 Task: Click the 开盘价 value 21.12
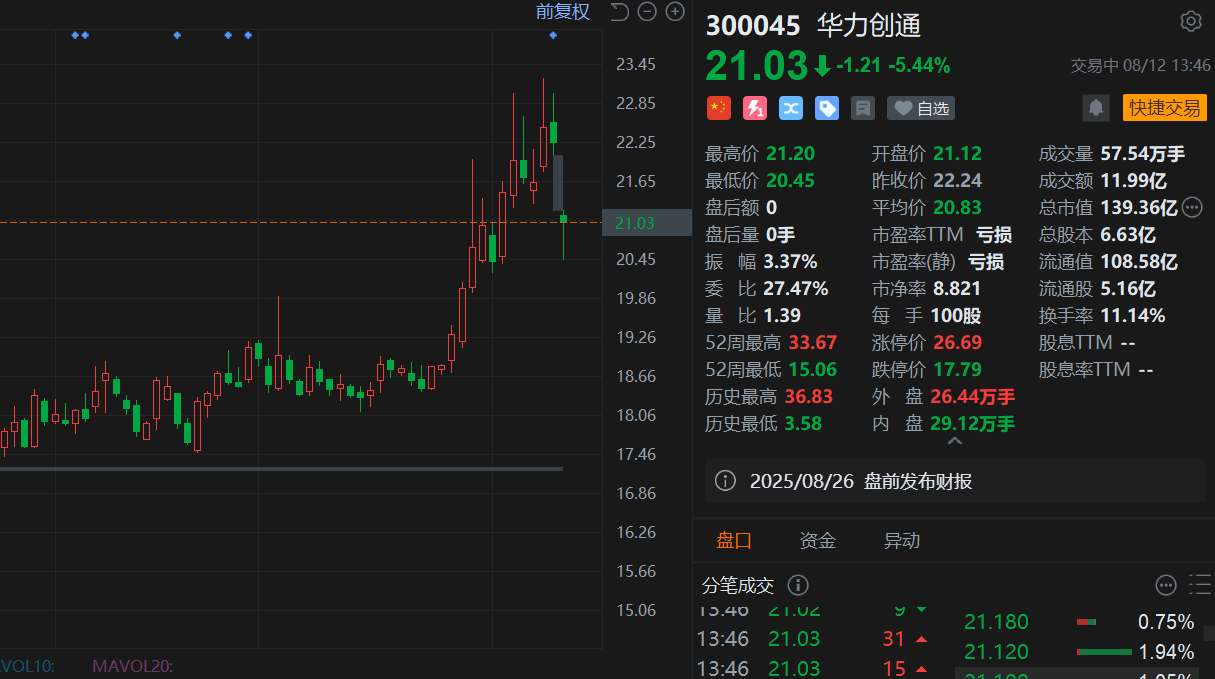click(957, 154)
